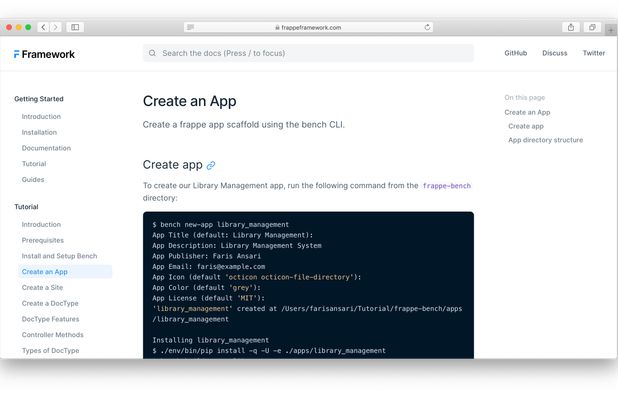Open the GitHub link in the header
This screenshot has width=618, height=394.
pos(516,53)
